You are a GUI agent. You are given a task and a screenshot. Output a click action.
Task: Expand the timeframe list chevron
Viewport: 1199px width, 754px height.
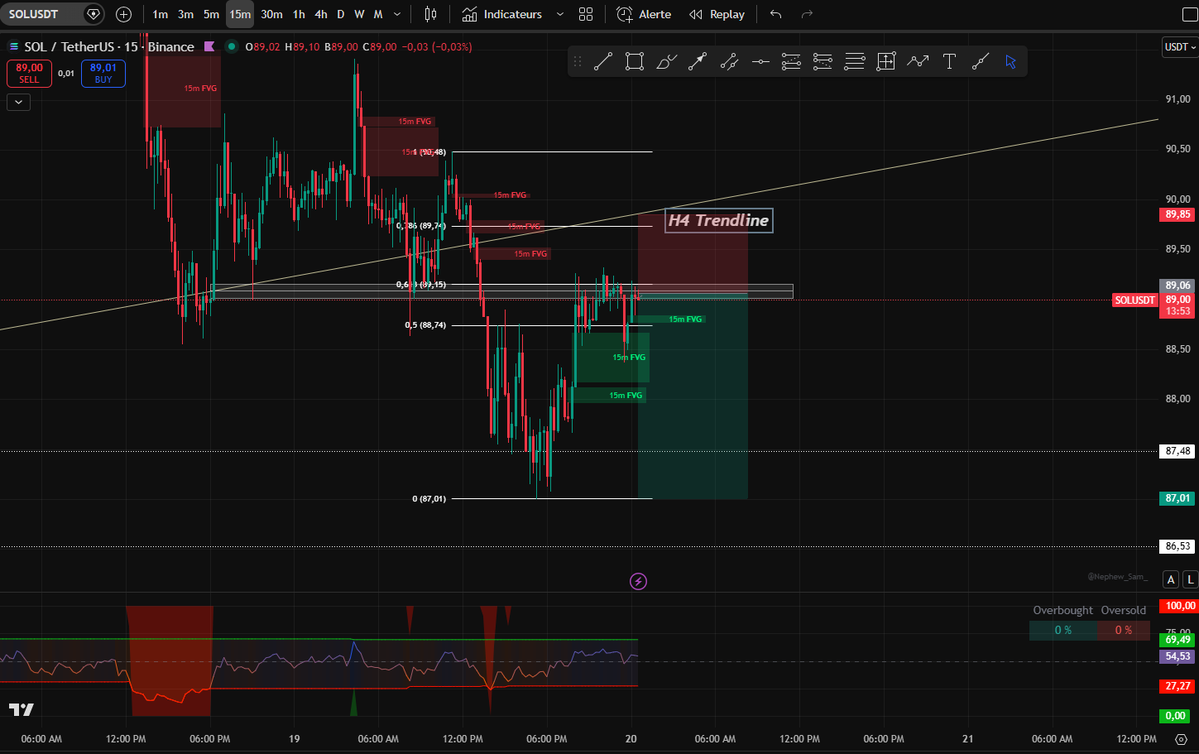click(397, 15)
